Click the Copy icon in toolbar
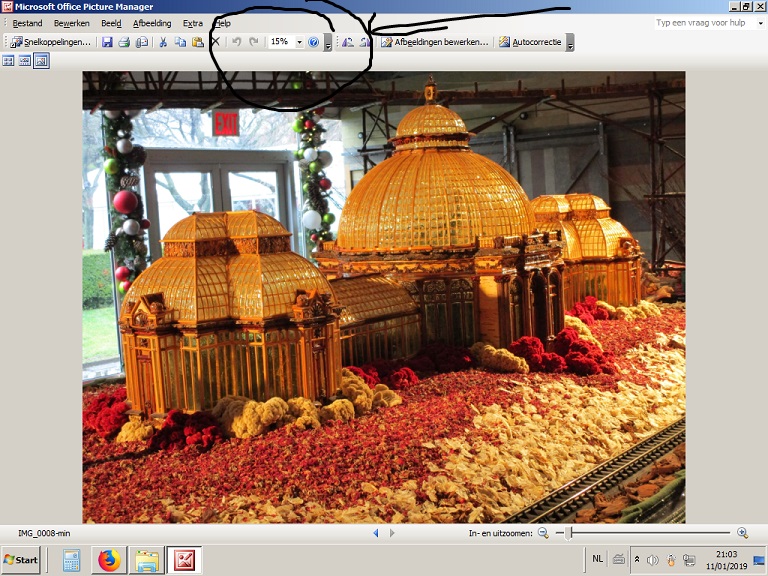 click(x=180, y=42)
